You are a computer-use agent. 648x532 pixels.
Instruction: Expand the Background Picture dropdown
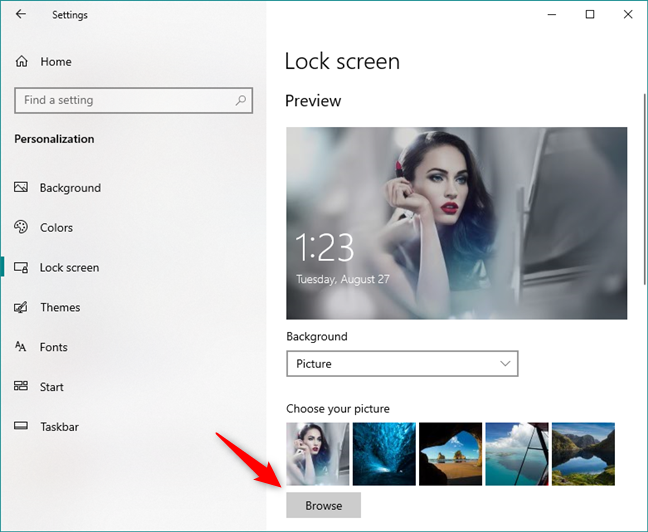(402, 364)
